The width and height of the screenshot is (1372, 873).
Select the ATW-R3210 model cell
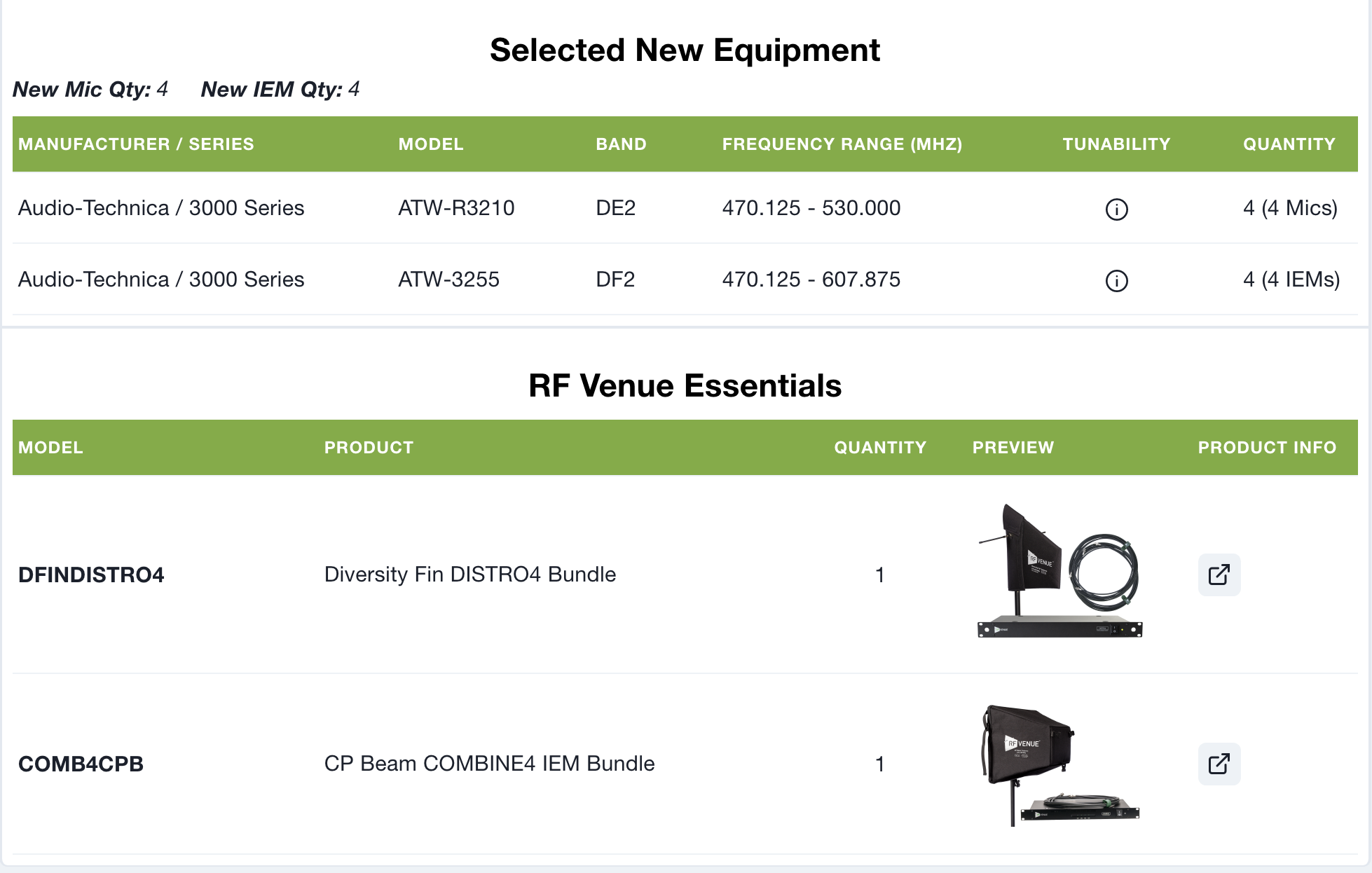tap(456, 208)
